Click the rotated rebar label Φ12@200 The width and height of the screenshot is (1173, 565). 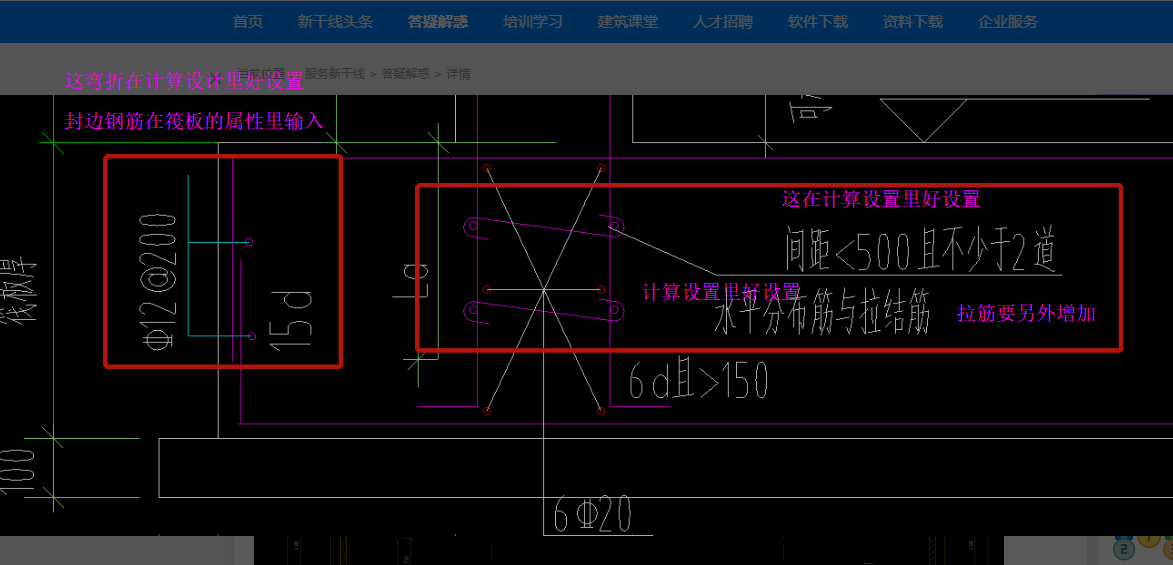(x=158, y=281)
